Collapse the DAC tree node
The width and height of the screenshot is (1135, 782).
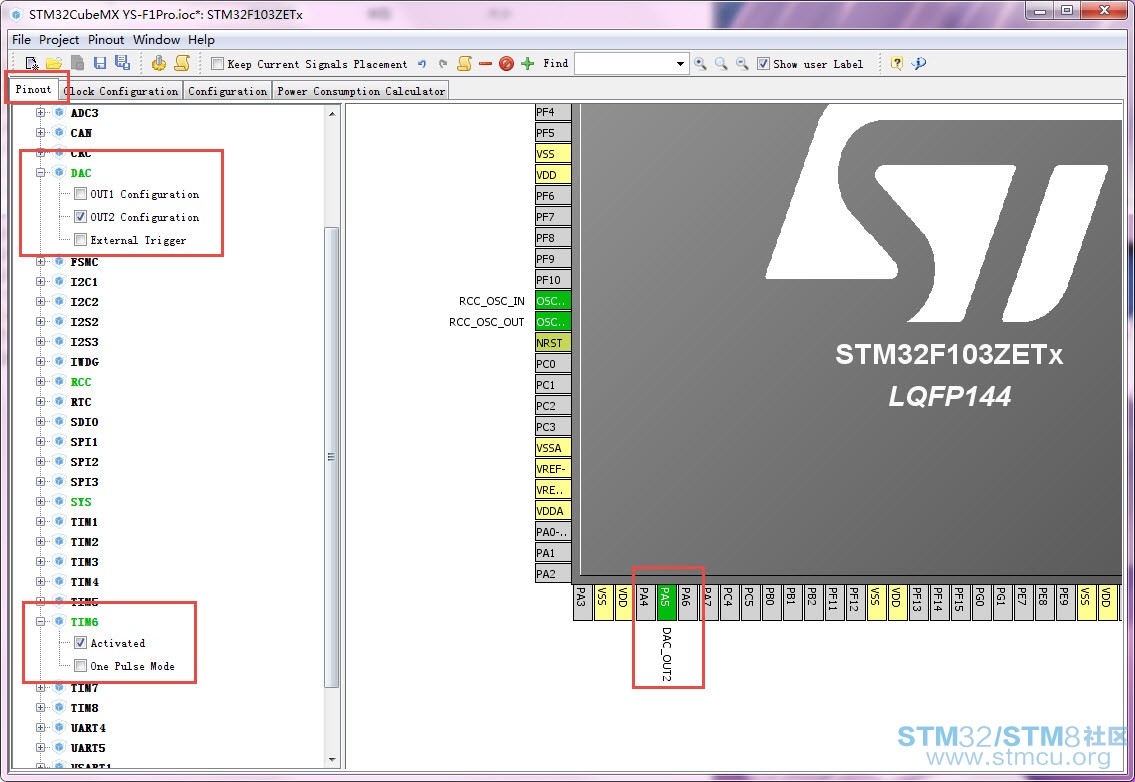[41, 172]
